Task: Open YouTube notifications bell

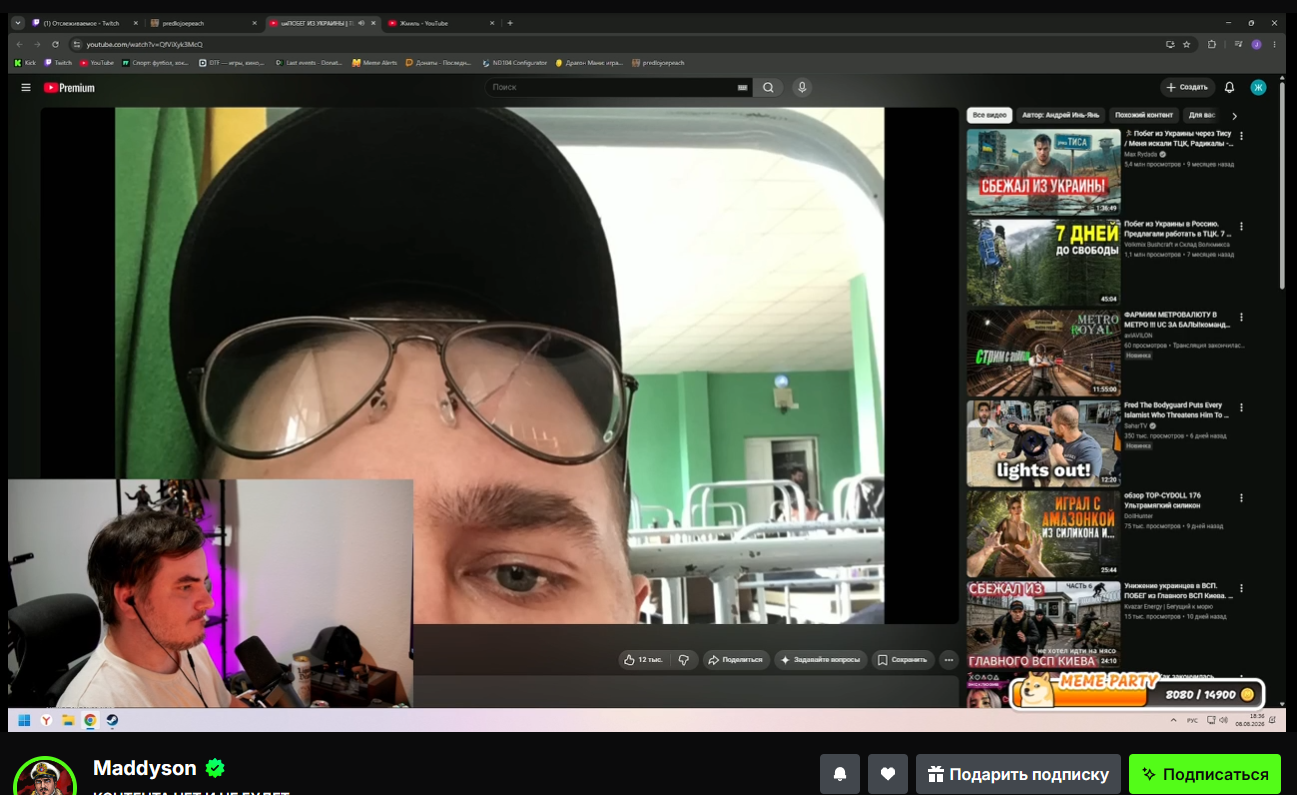Action: pyautogui.click(x=1230, y=88)
